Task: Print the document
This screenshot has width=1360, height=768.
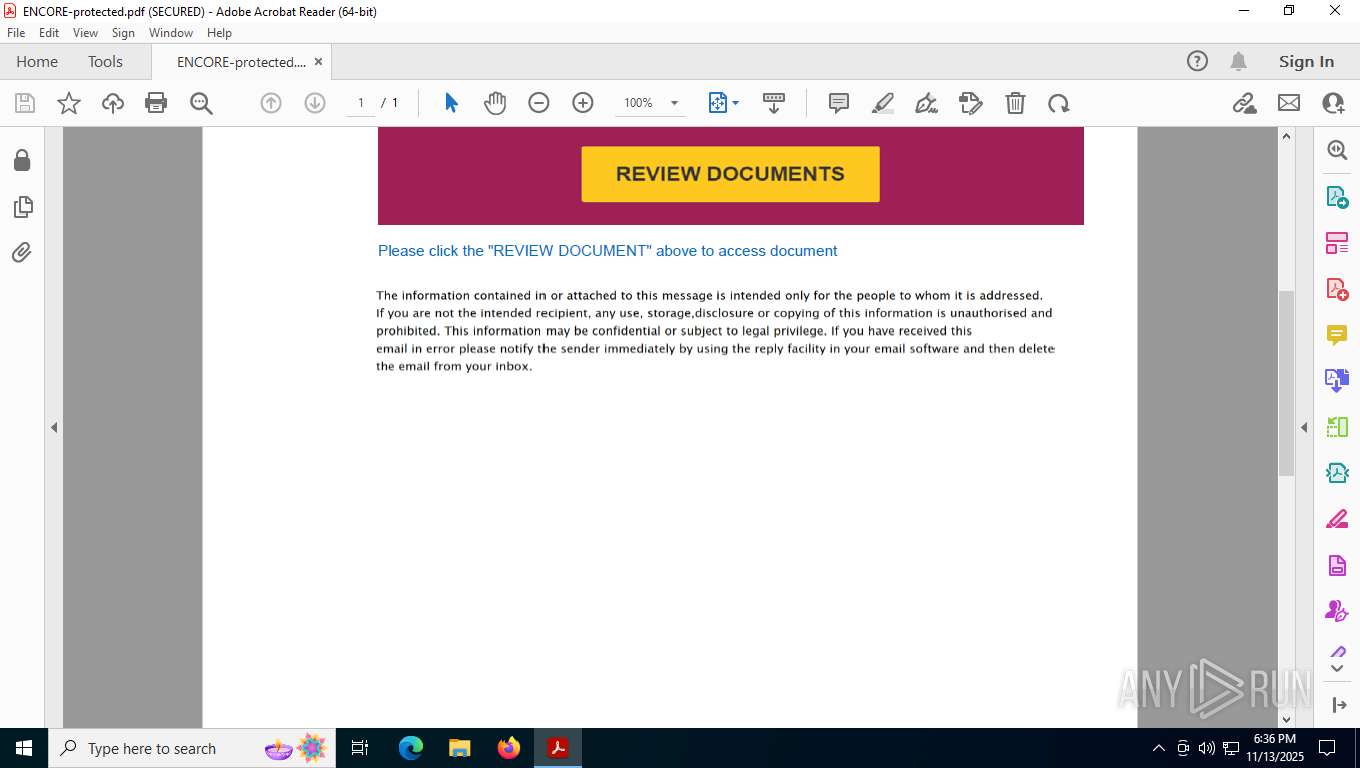Action: coord(156,103)
